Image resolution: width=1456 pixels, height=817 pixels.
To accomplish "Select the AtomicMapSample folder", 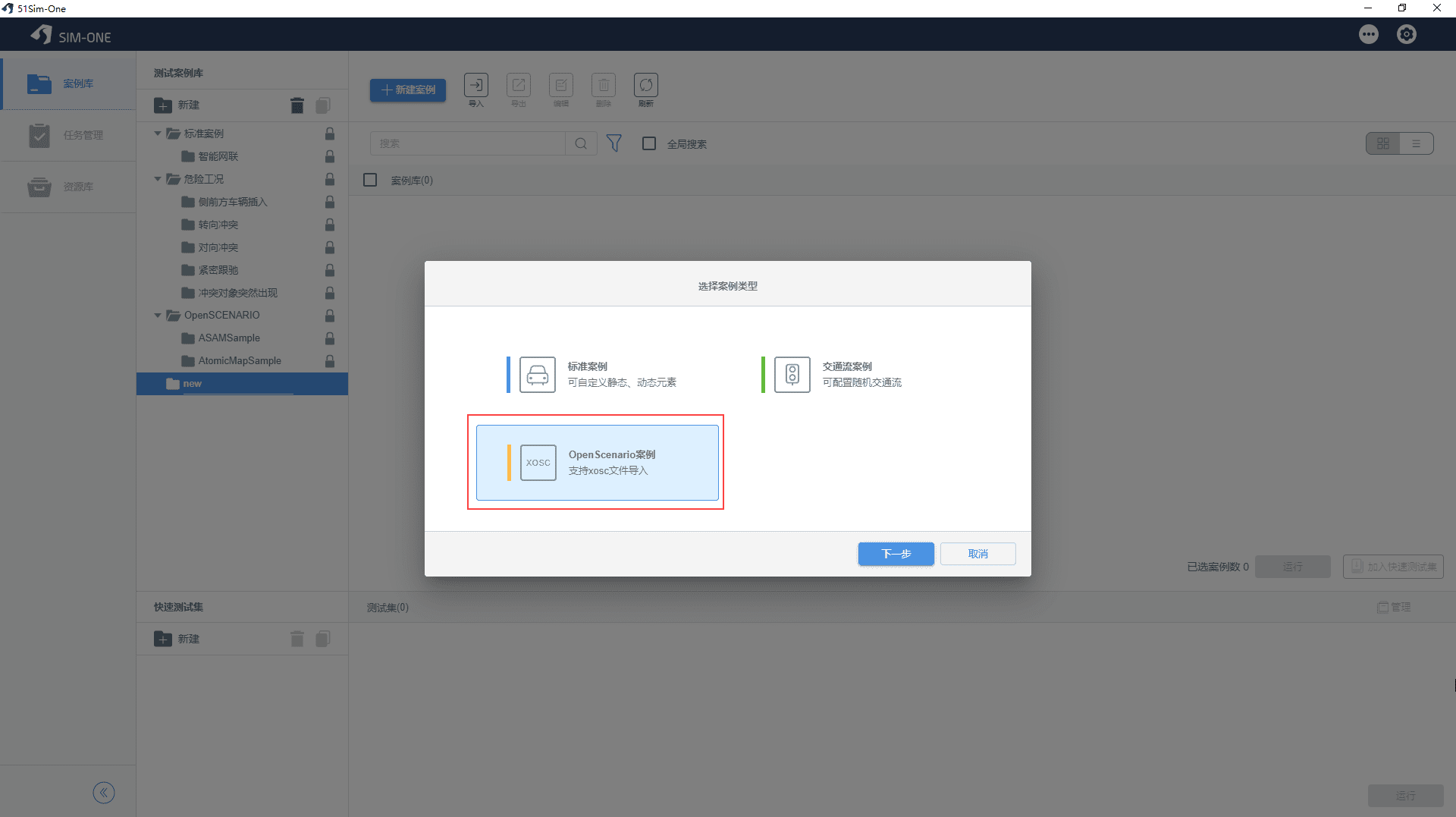I will 231,361.
